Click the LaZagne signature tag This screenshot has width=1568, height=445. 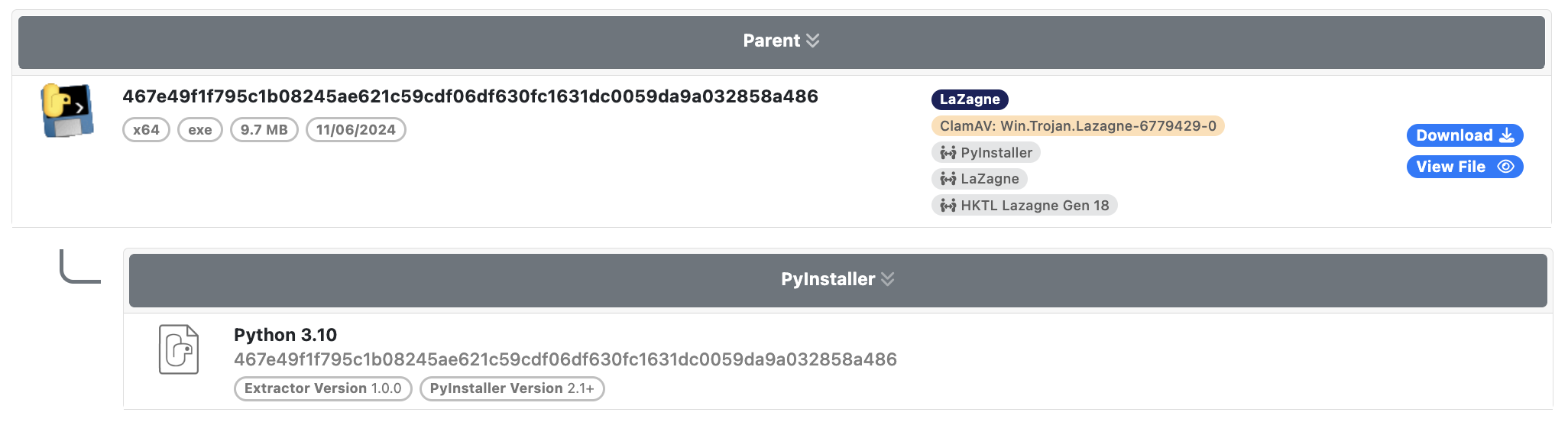[x=979, y=179]
